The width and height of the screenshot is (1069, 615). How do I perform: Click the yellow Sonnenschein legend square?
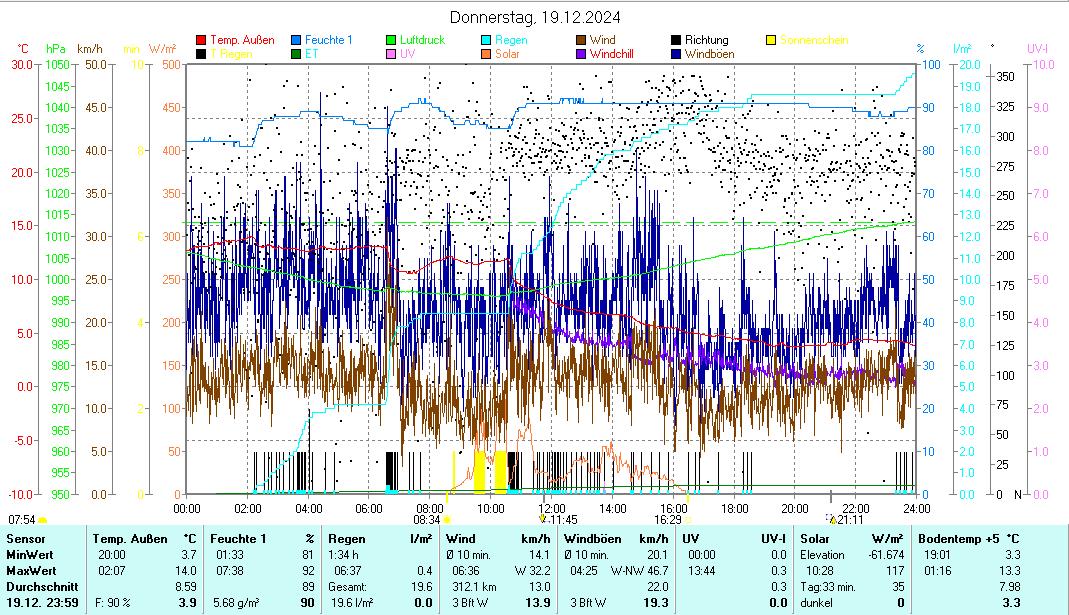click(x=771, y=40)
